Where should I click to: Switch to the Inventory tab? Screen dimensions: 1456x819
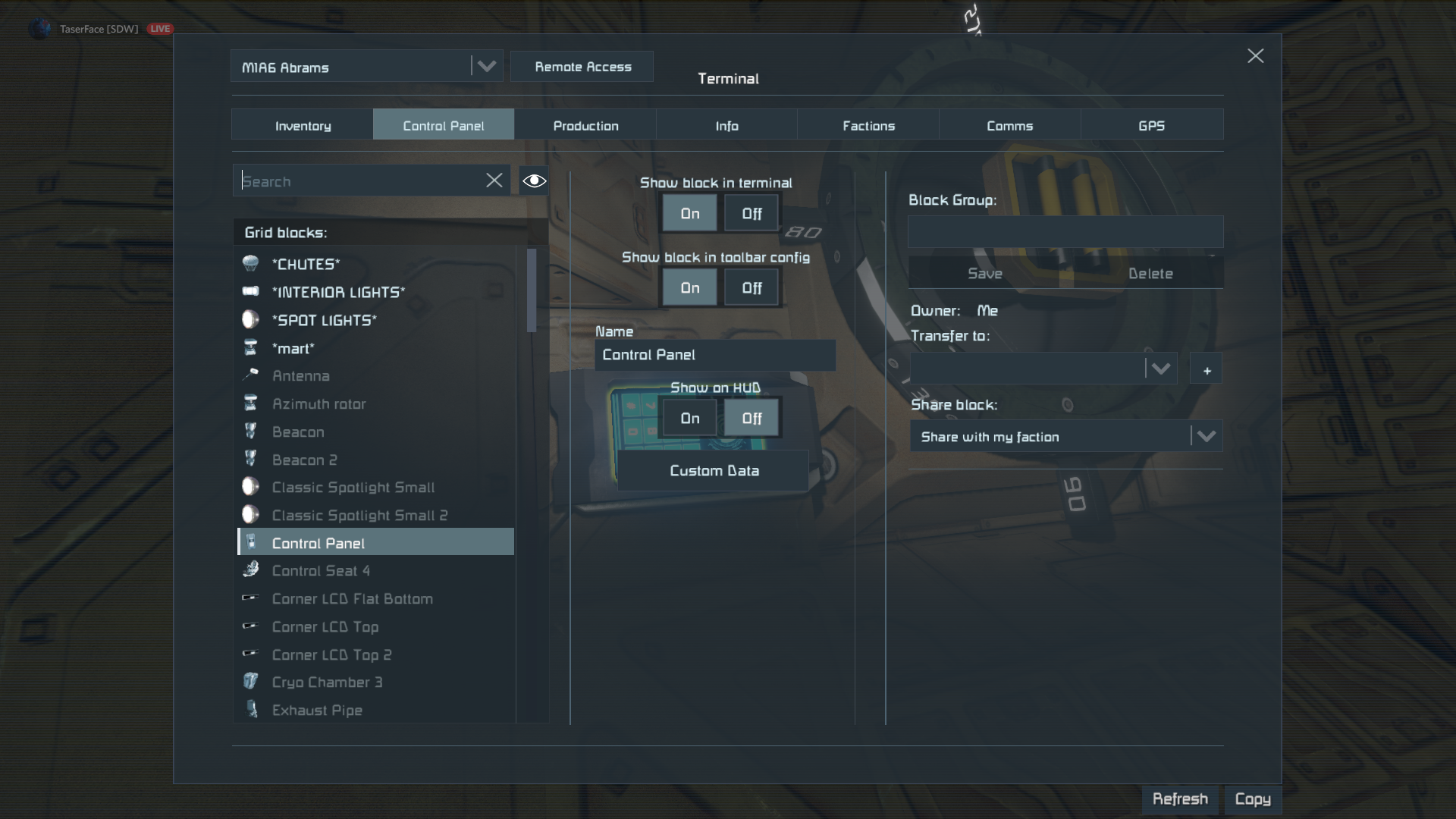coord(303,126)
